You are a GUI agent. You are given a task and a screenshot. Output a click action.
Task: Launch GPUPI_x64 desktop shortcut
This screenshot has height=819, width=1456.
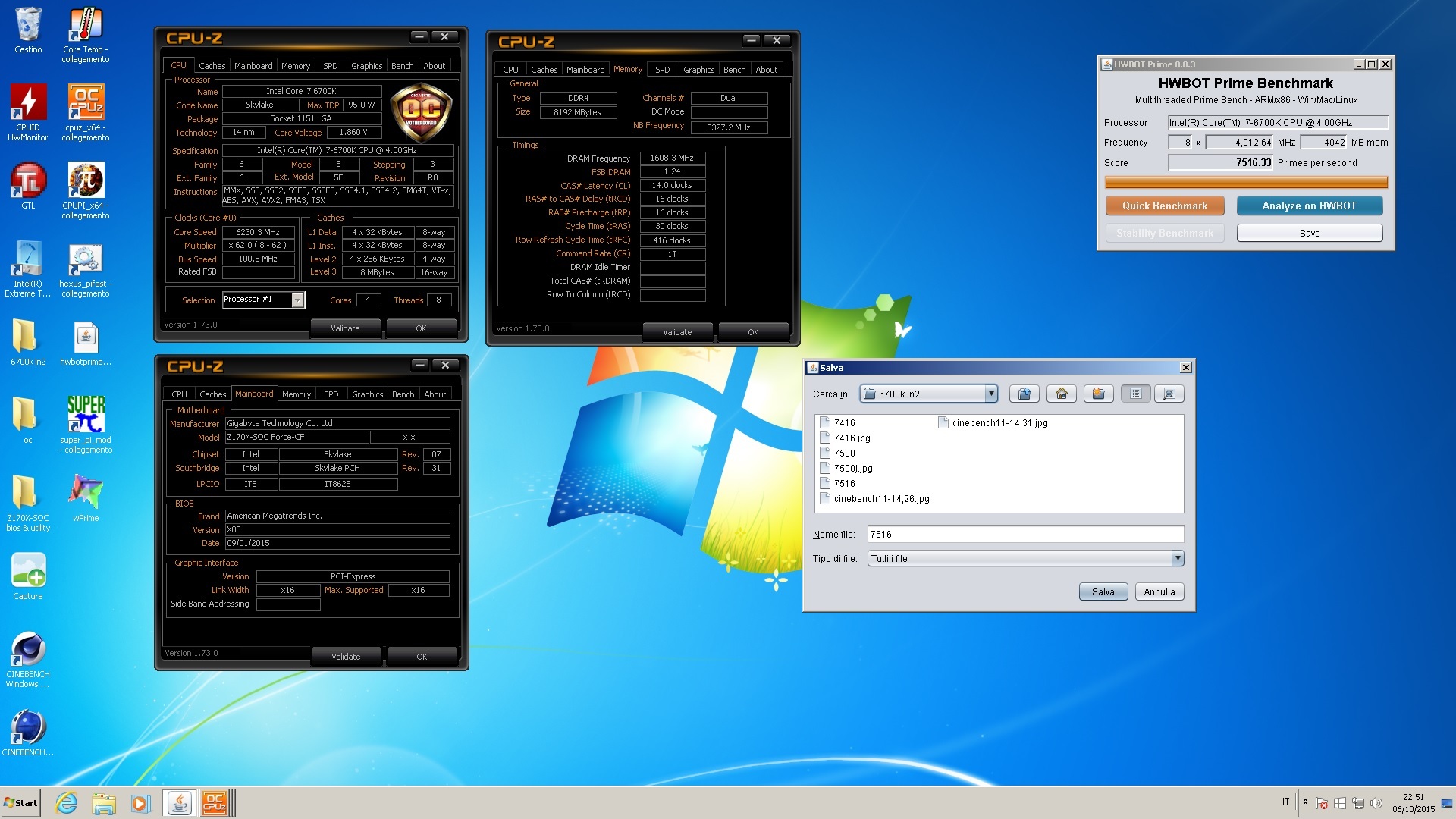coord(86,191)
